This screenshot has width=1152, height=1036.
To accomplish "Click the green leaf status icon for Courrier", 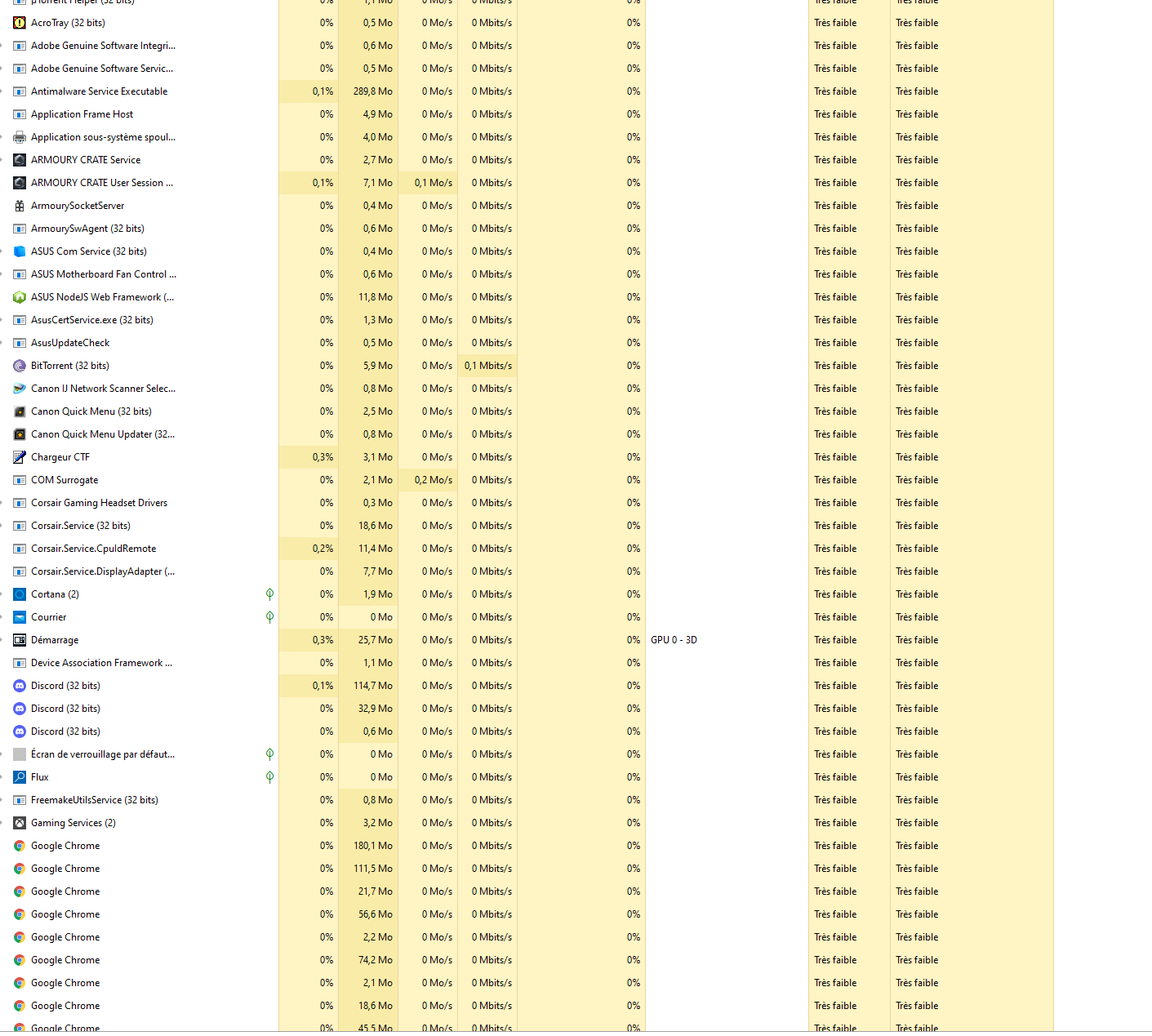I will coord(269,617).
